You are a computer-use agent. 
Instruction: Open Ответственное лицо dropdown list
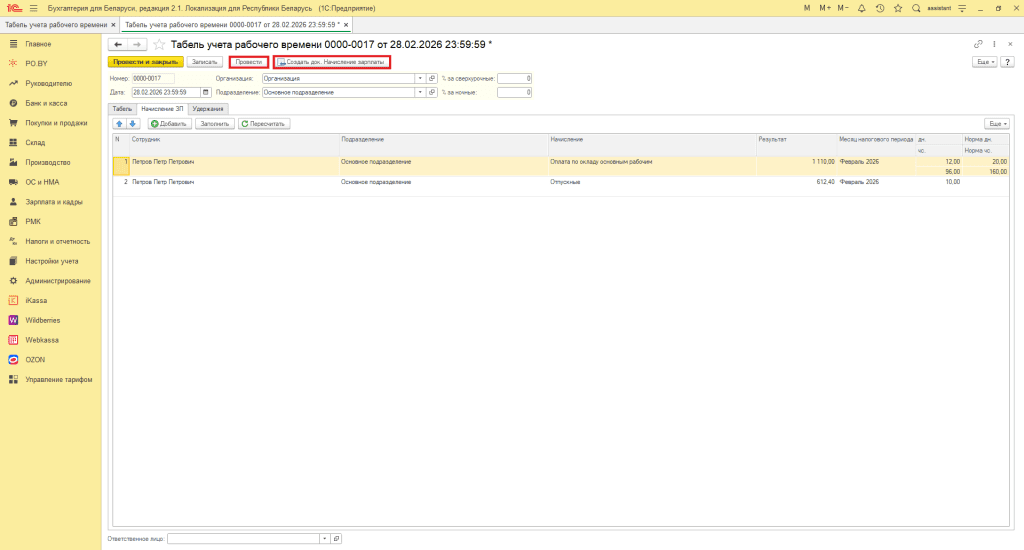point(324,539)
